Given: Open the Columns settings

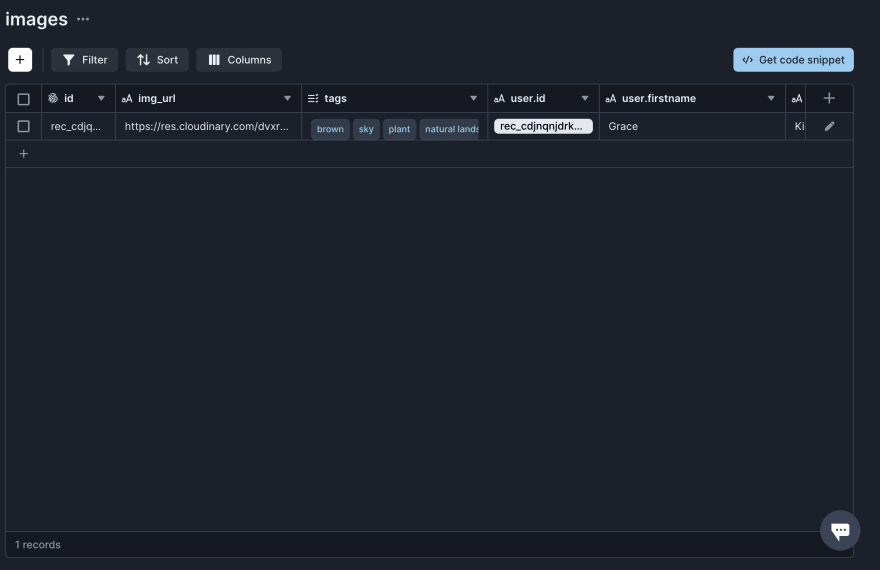Looking at the screenshot, I should click(239, 60).
